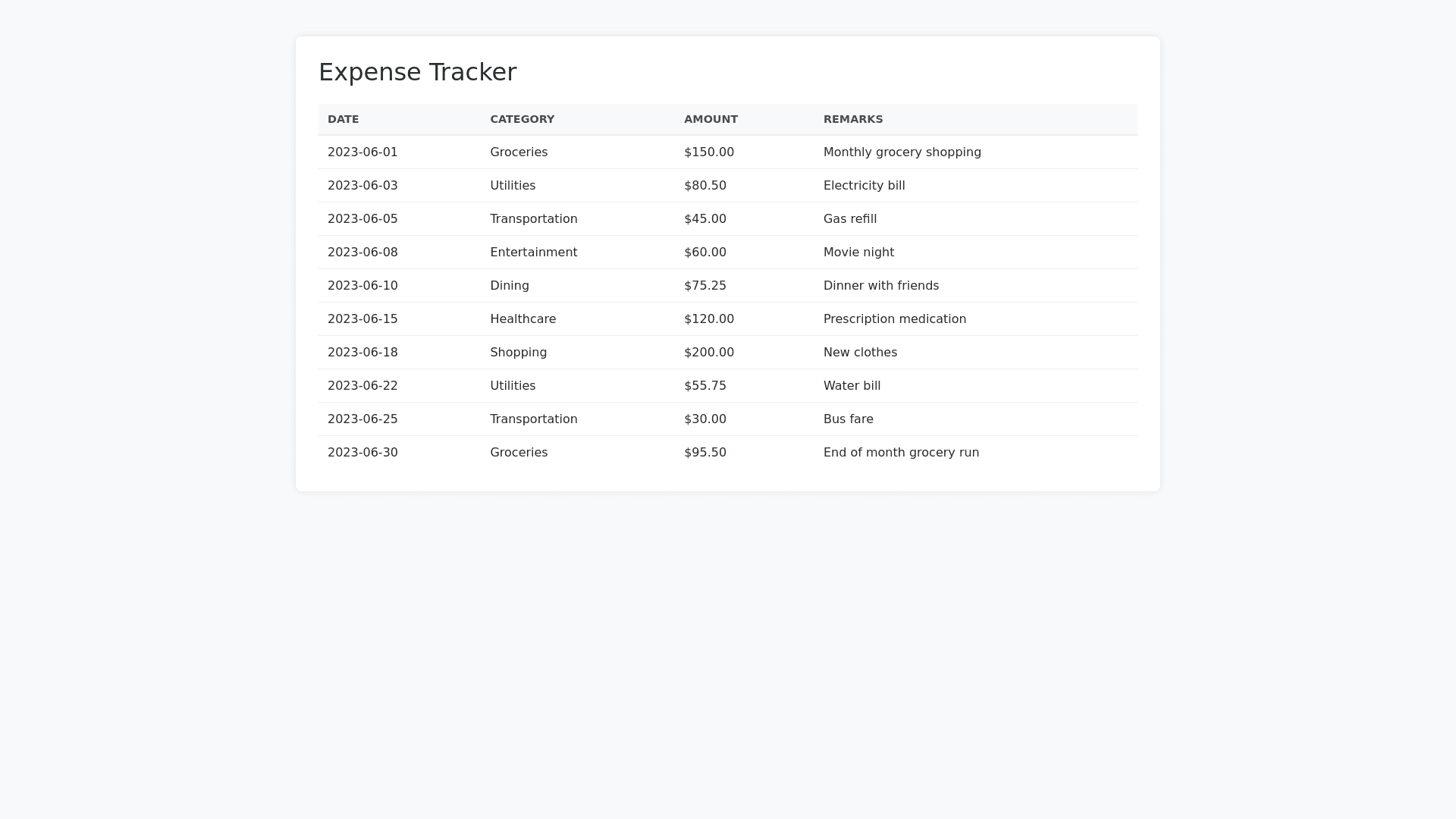This screenshot has height=819, width=1456.
Task: Select the Prescription medication remark
Action: point(894,319)
